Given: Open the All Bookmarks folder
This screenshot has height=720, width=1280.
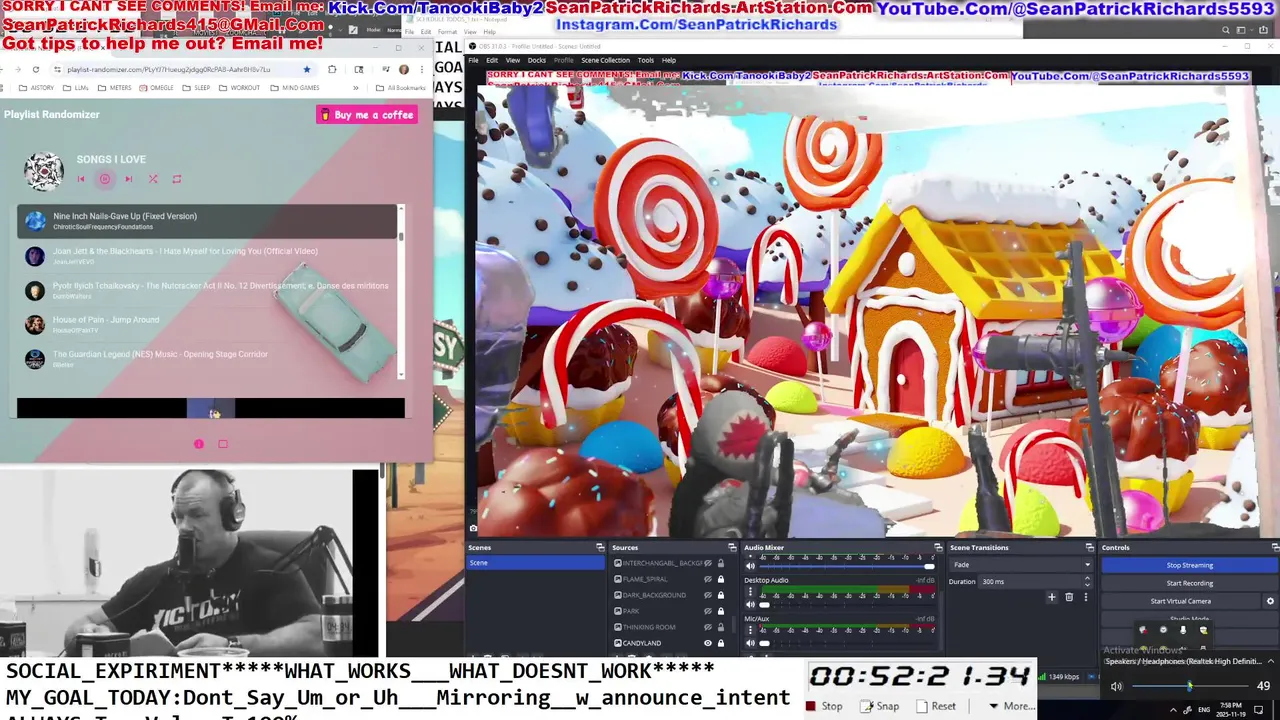Looking at the screenshot, I should [x=403, y=88].
